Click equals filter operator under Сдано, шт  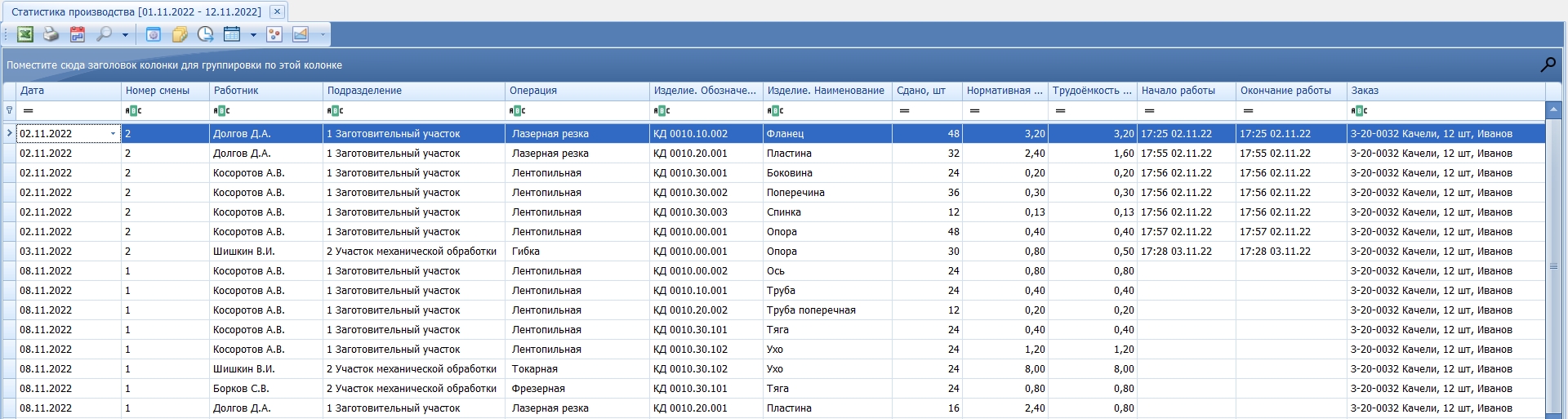pos(905,110)
